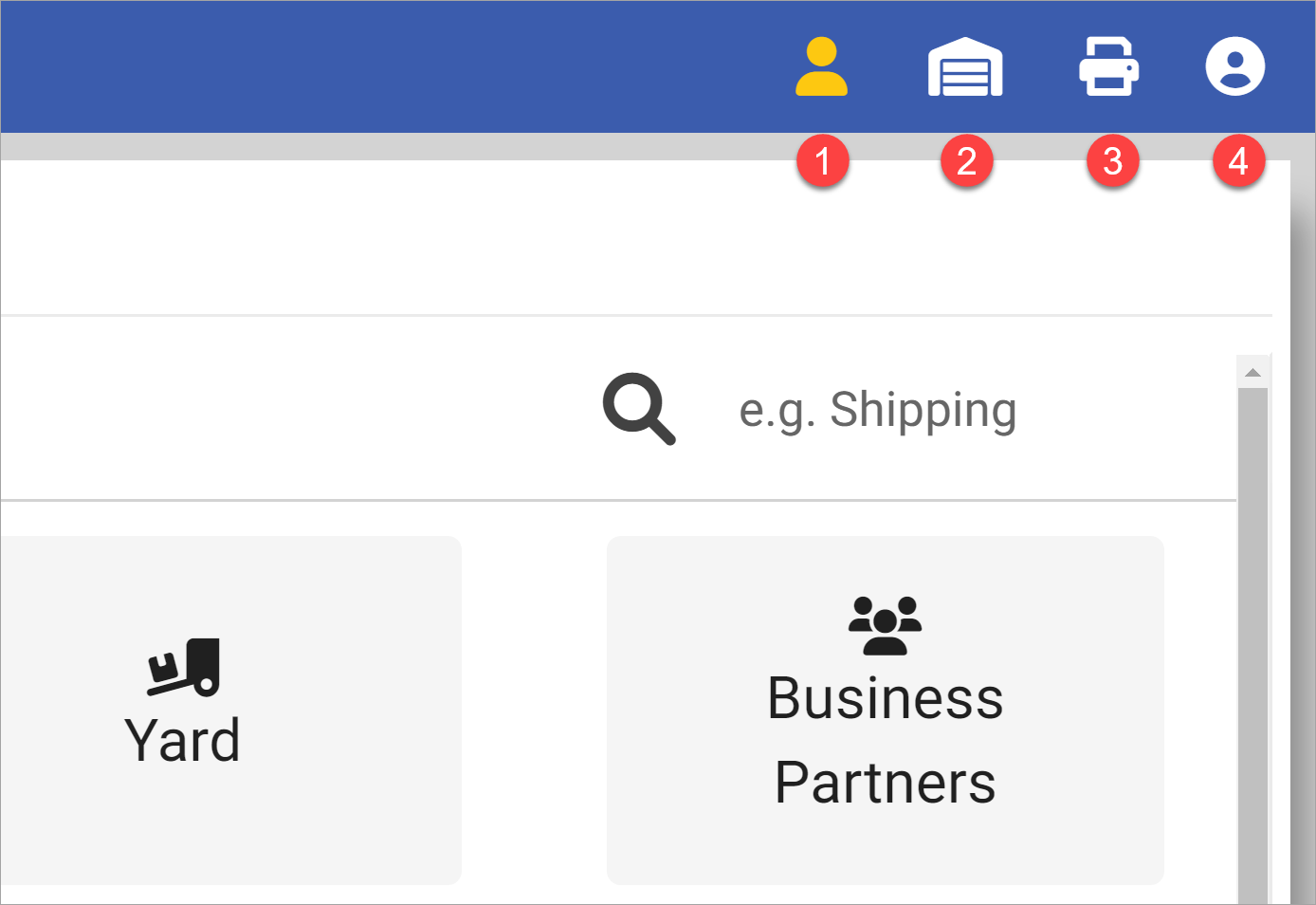Click the people group icon above Business Partners
Viewport: 1316px width, 905px height.
coord(885,625)
